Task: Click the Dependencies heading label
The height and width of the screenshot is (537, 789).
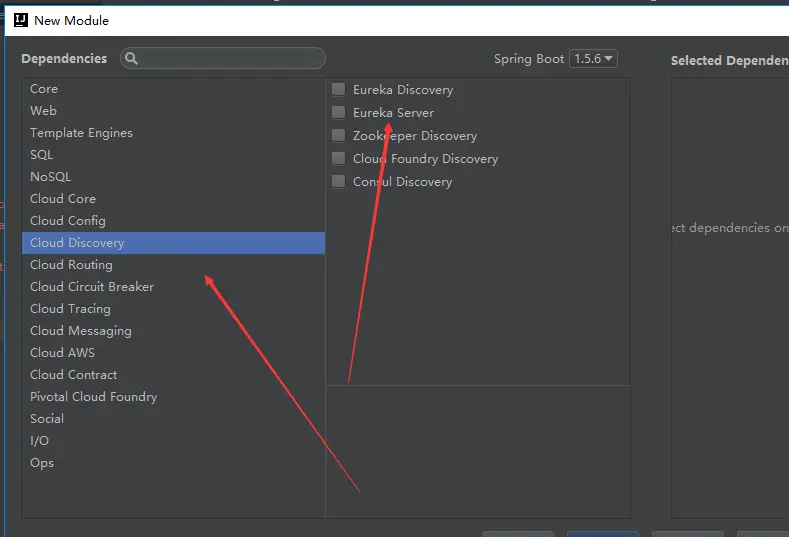Action: tap(64, 58)
